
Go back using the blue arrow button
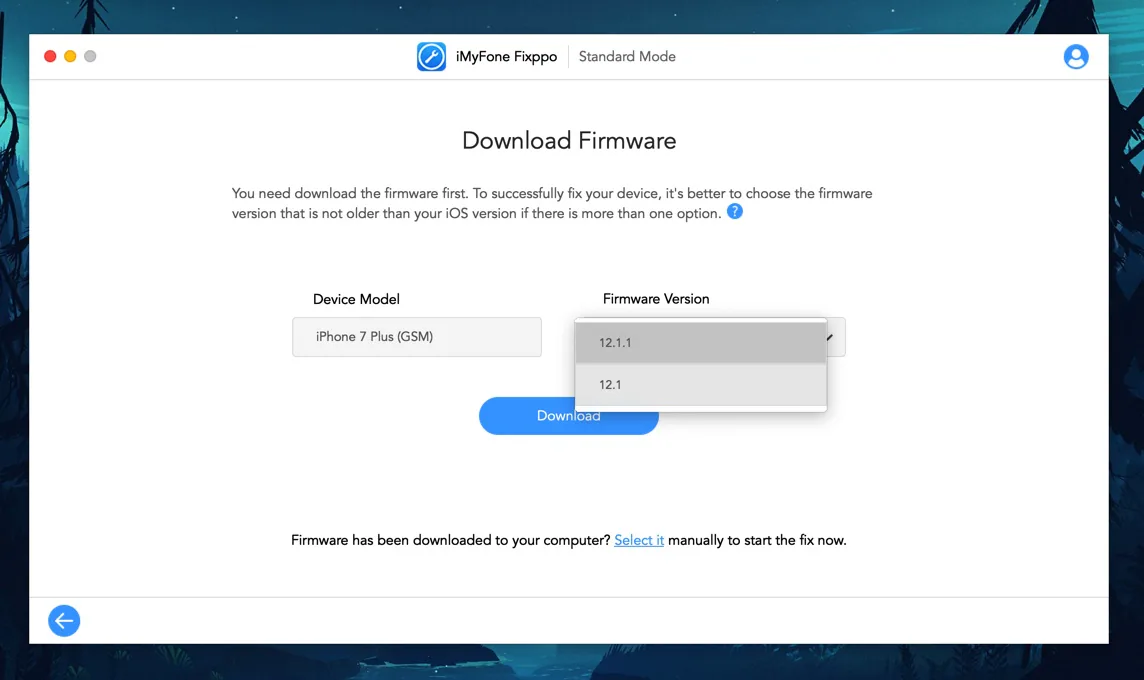(64, 621)
